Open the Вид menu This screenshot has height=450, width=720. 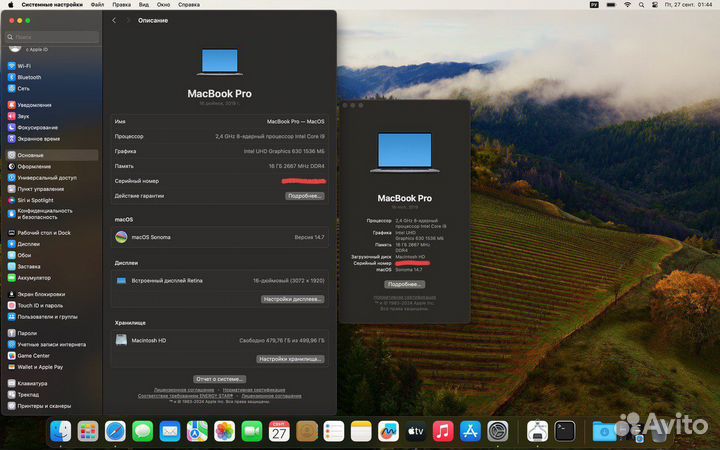point(144,5)
